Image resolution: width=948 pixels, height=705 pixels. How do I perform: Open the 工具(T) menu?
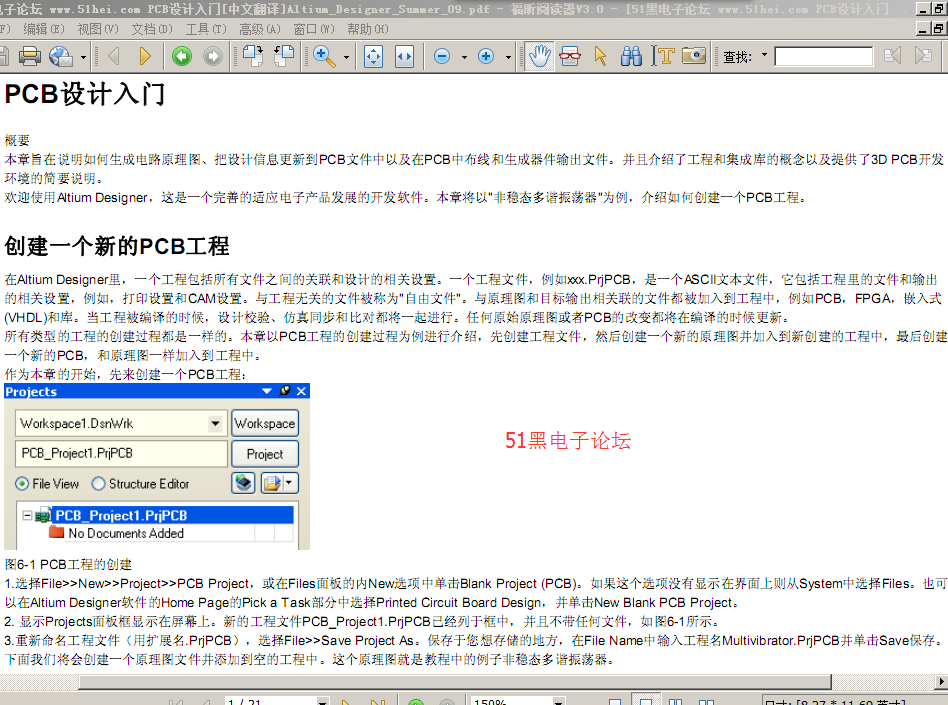(x=206, y=29)
